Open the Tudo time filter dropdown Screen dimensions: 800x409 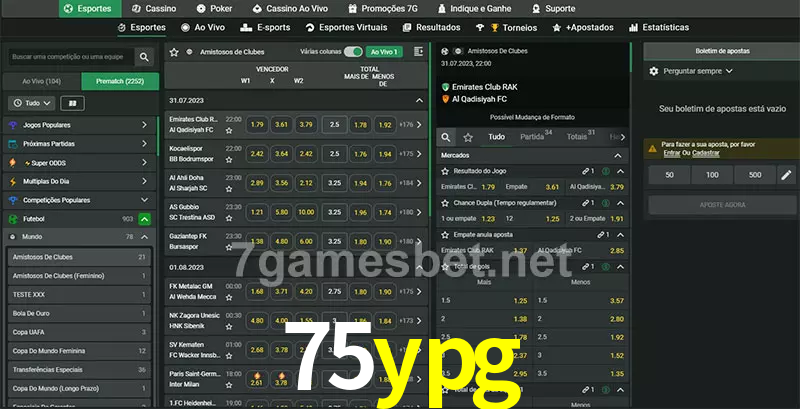(30, 103)
